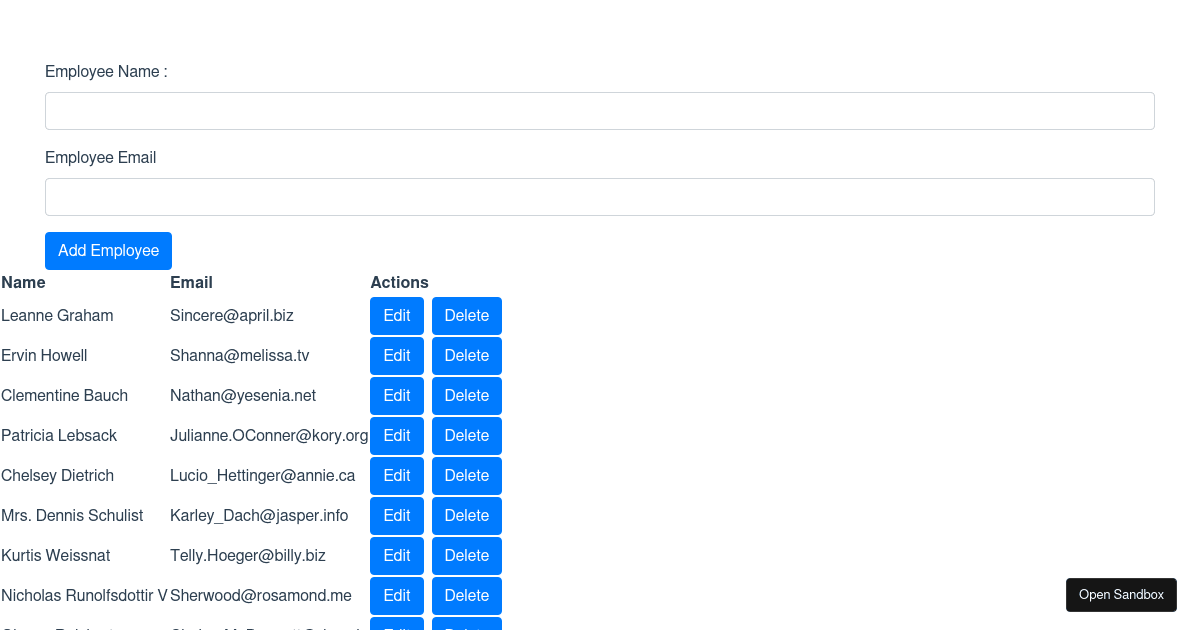Screen dimensions: 1200x630
Task: Click Edit for Clementine Bauch
Action: [x=397, y=395]
